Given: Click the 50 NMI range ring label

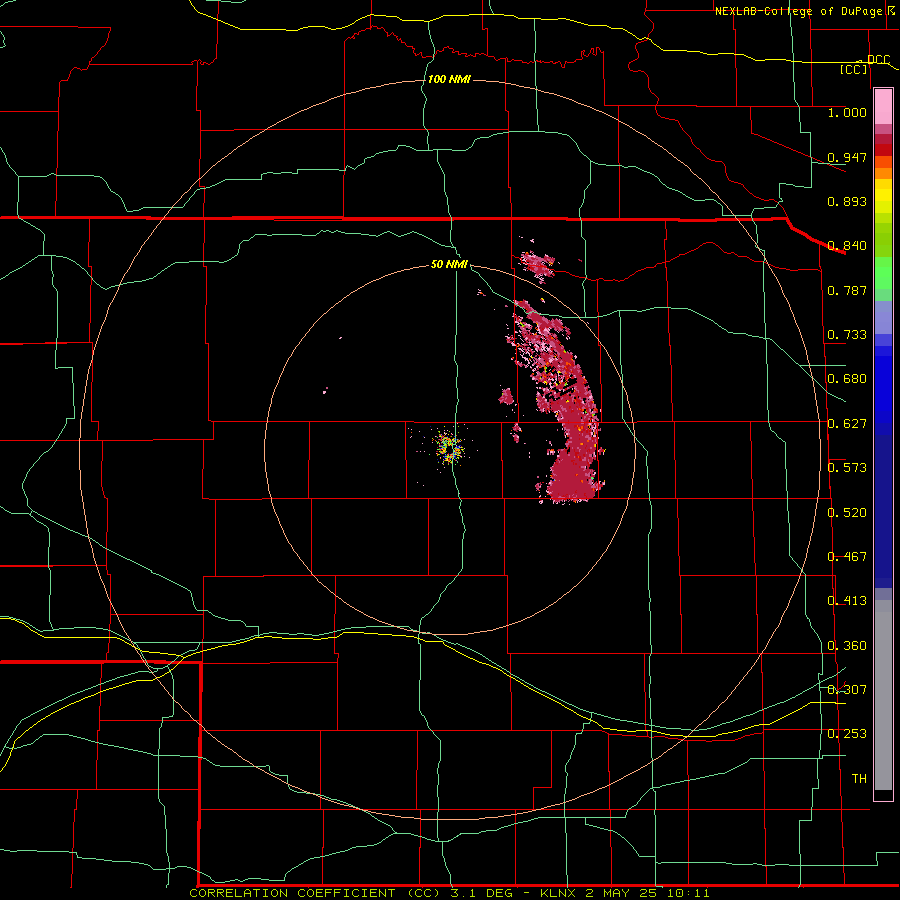Looking at the screenshot, I should (x=449, y=264).
